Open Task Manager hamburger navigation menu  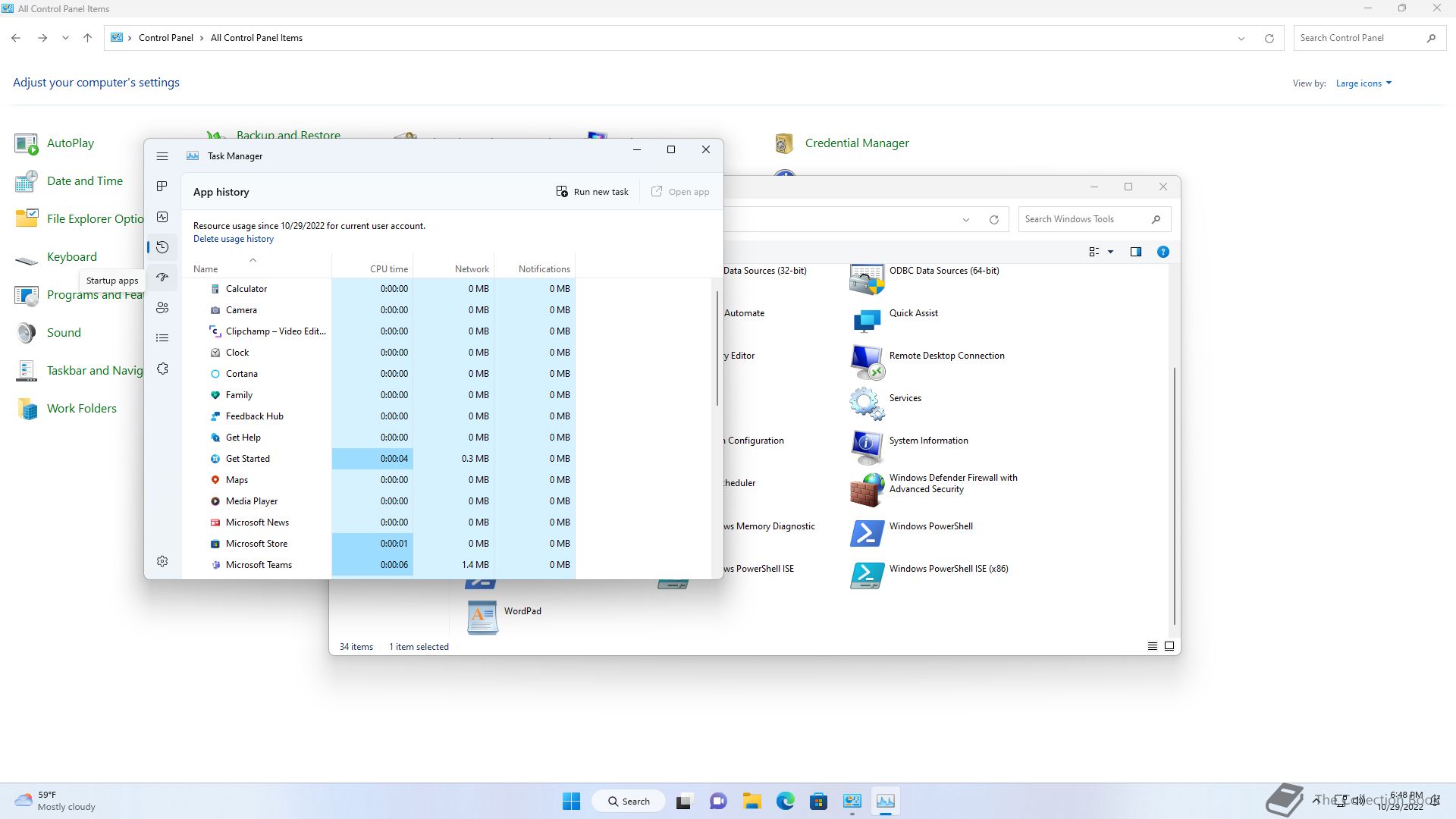(162, 156)
